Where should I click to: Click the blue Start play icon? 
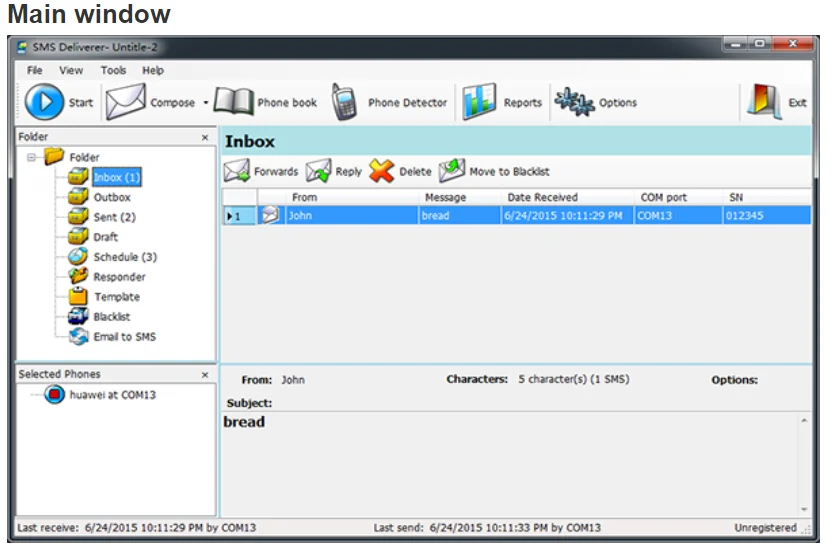coord(44,101)
